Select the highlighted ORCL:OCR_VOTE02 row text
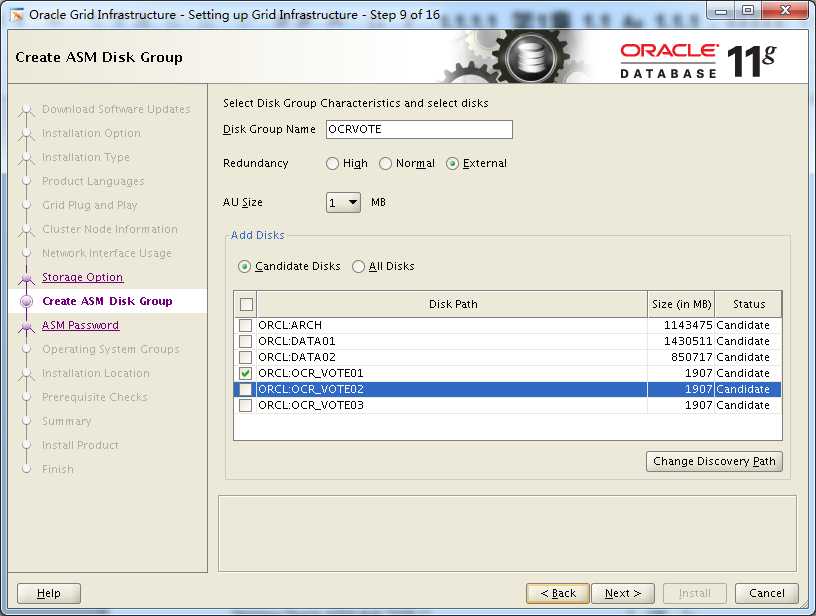Image resolution: width=816 pixels, height=616 pixels. [311, 389]
